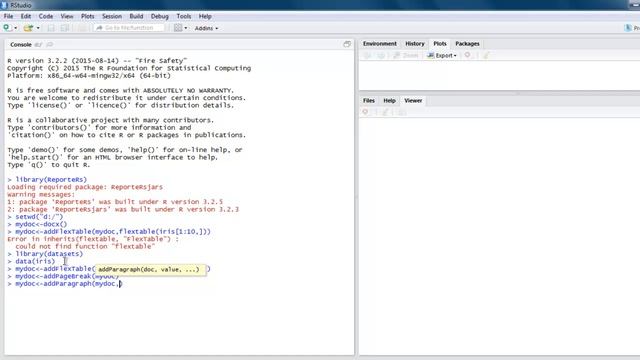Maximize the Console pane
The height and width of the screenshot is (360, 640).
347,44
